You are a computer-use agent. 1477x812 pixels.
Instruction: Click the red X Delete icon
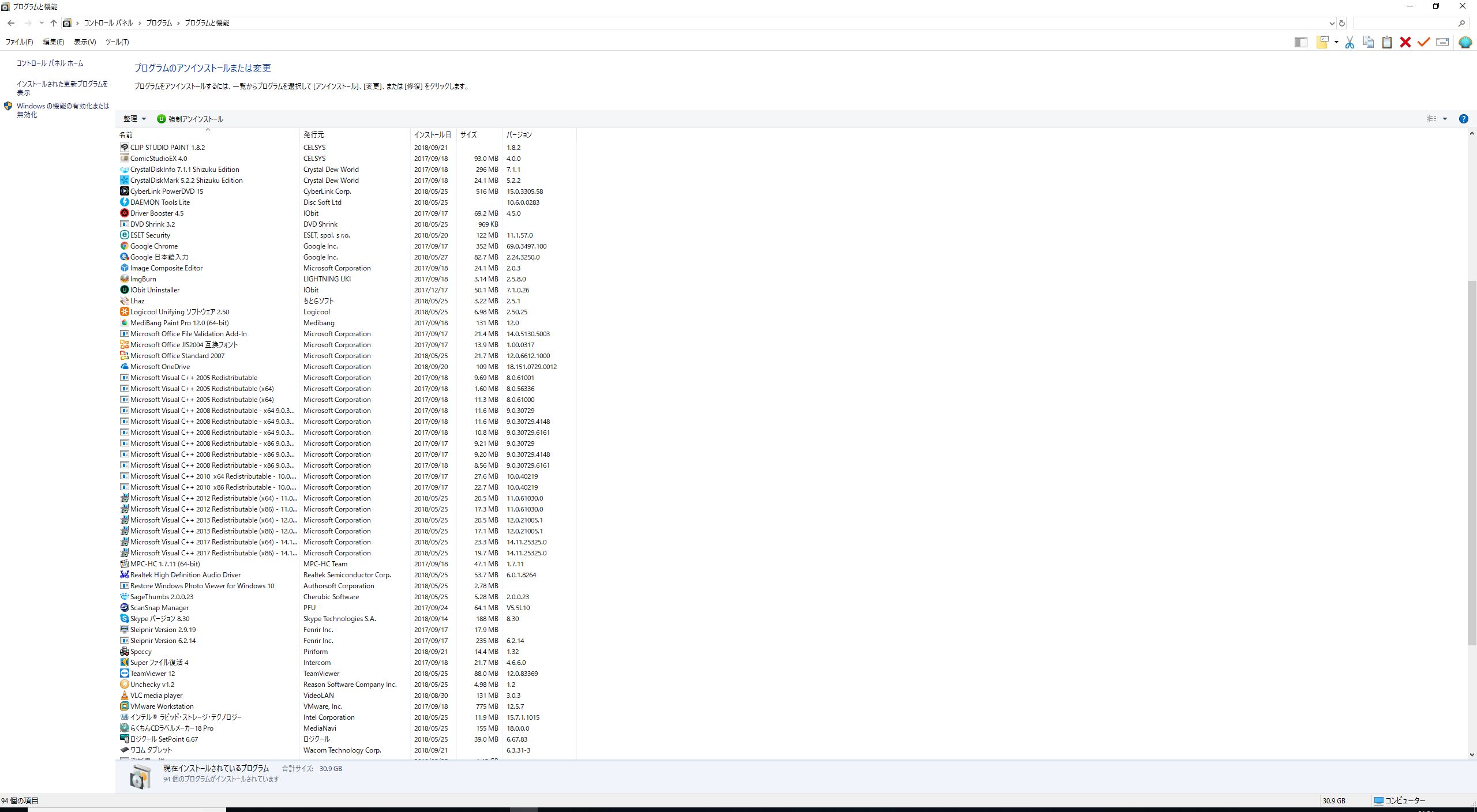[1405, 42]
